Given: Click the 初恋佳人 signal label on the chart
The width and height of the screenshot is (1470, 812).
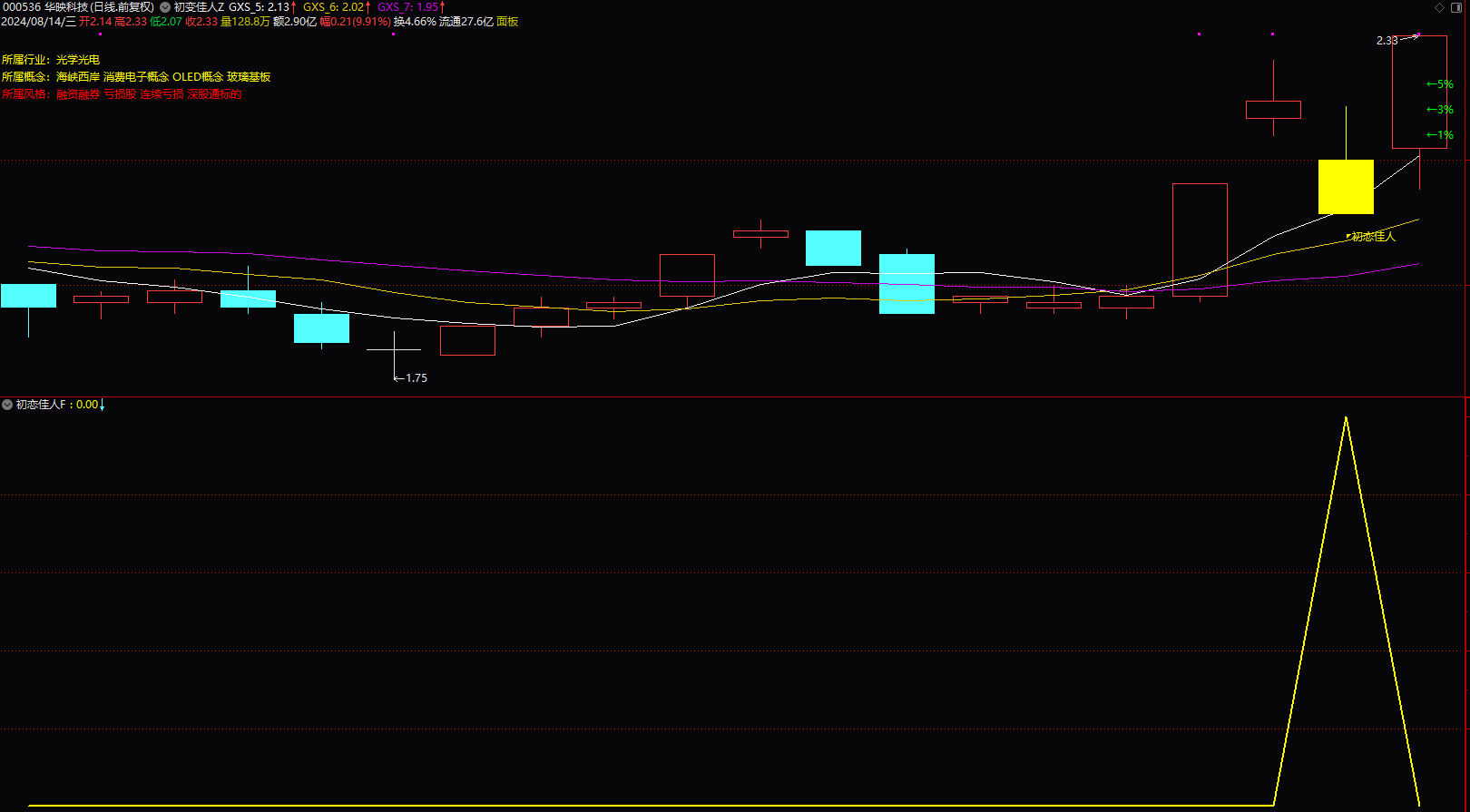Looking at the screenshot, I should tap(1373, 237).
